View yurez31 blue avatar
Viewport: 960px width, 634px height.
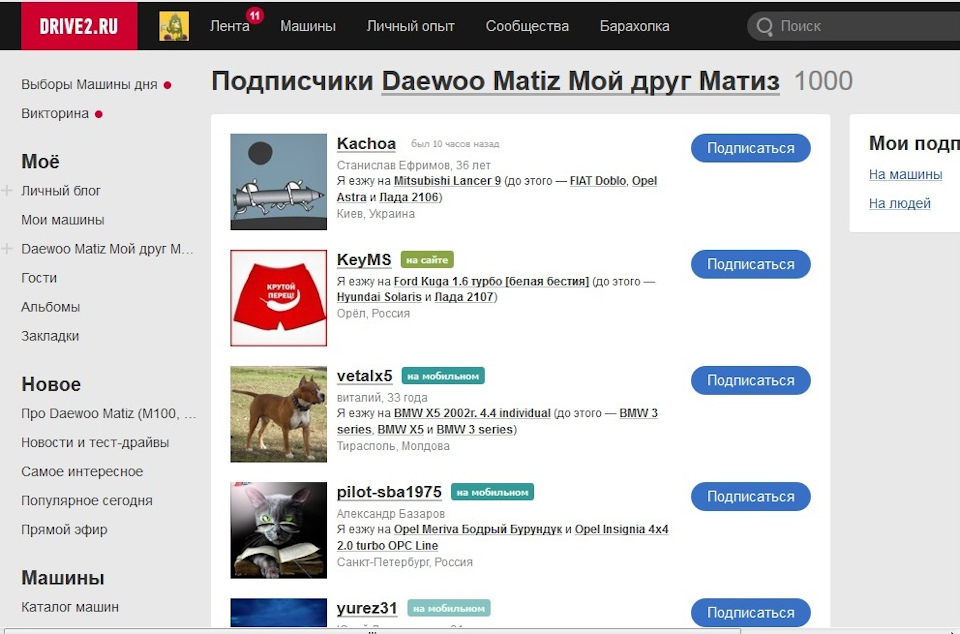pos(279,612)
